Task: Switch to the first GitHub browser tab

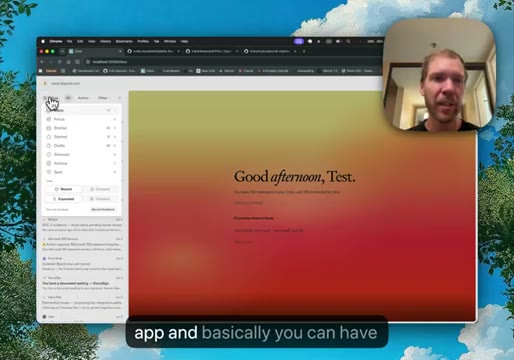Action: click(153, 51)
